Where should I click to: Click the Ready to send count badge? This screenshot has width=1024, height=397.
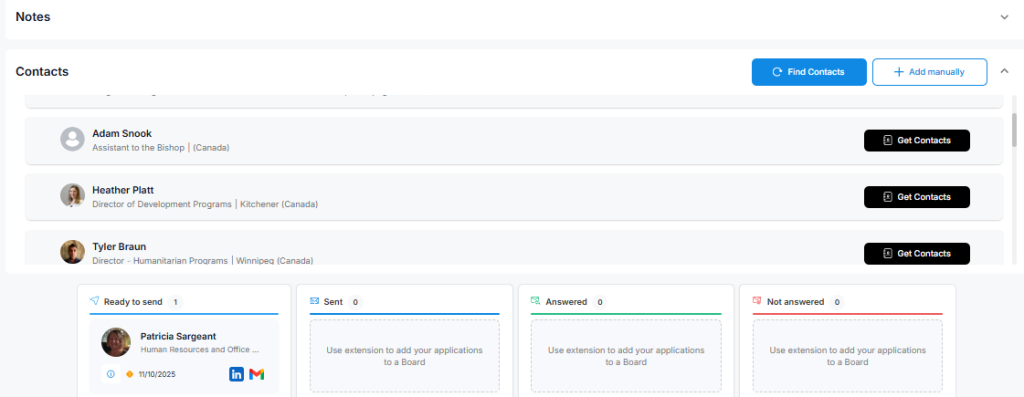[175, 302]
